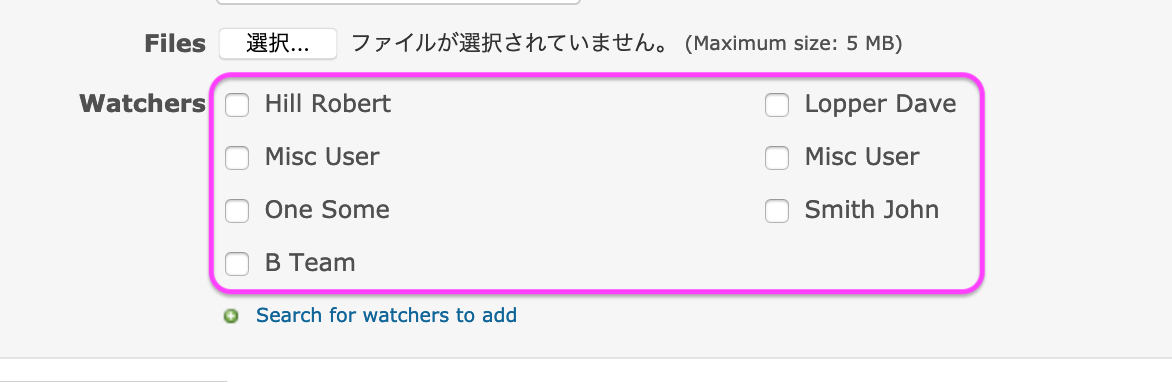This screenshot has height=382, width=1172.
Task: Click the Hill Robert name label
Action: (x=327, y=103)
